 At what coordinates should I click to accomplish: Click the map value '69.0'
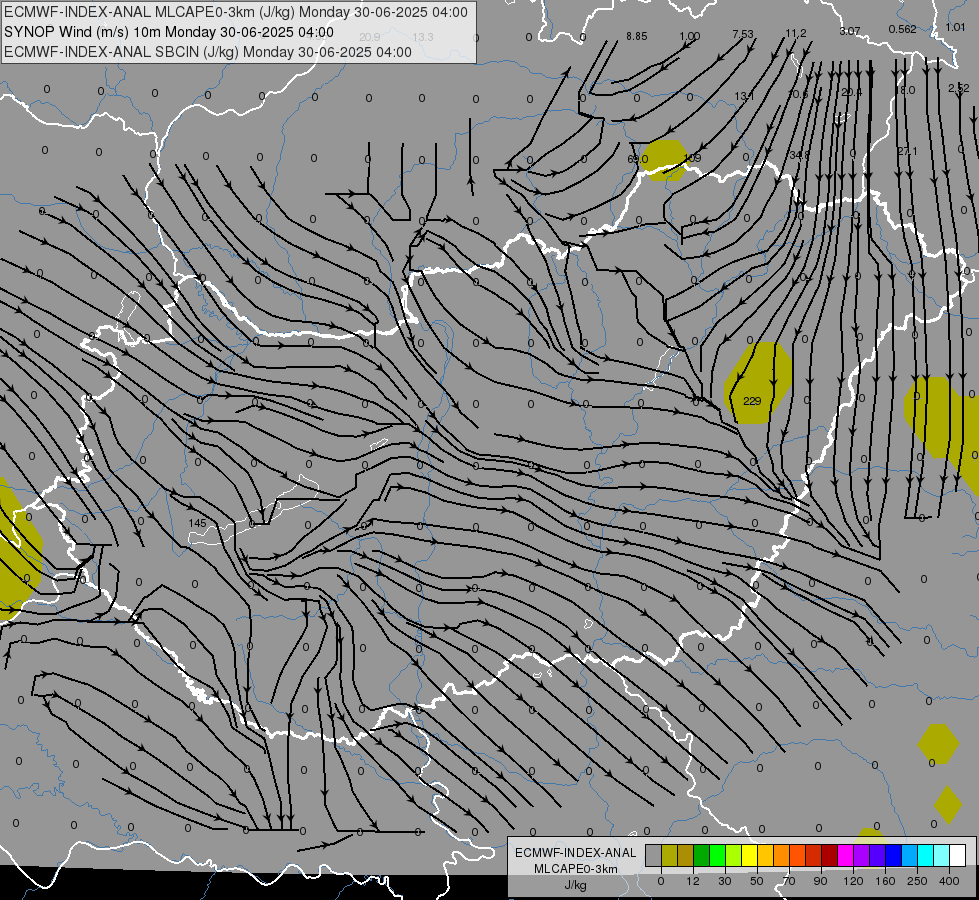click(637, 159)
